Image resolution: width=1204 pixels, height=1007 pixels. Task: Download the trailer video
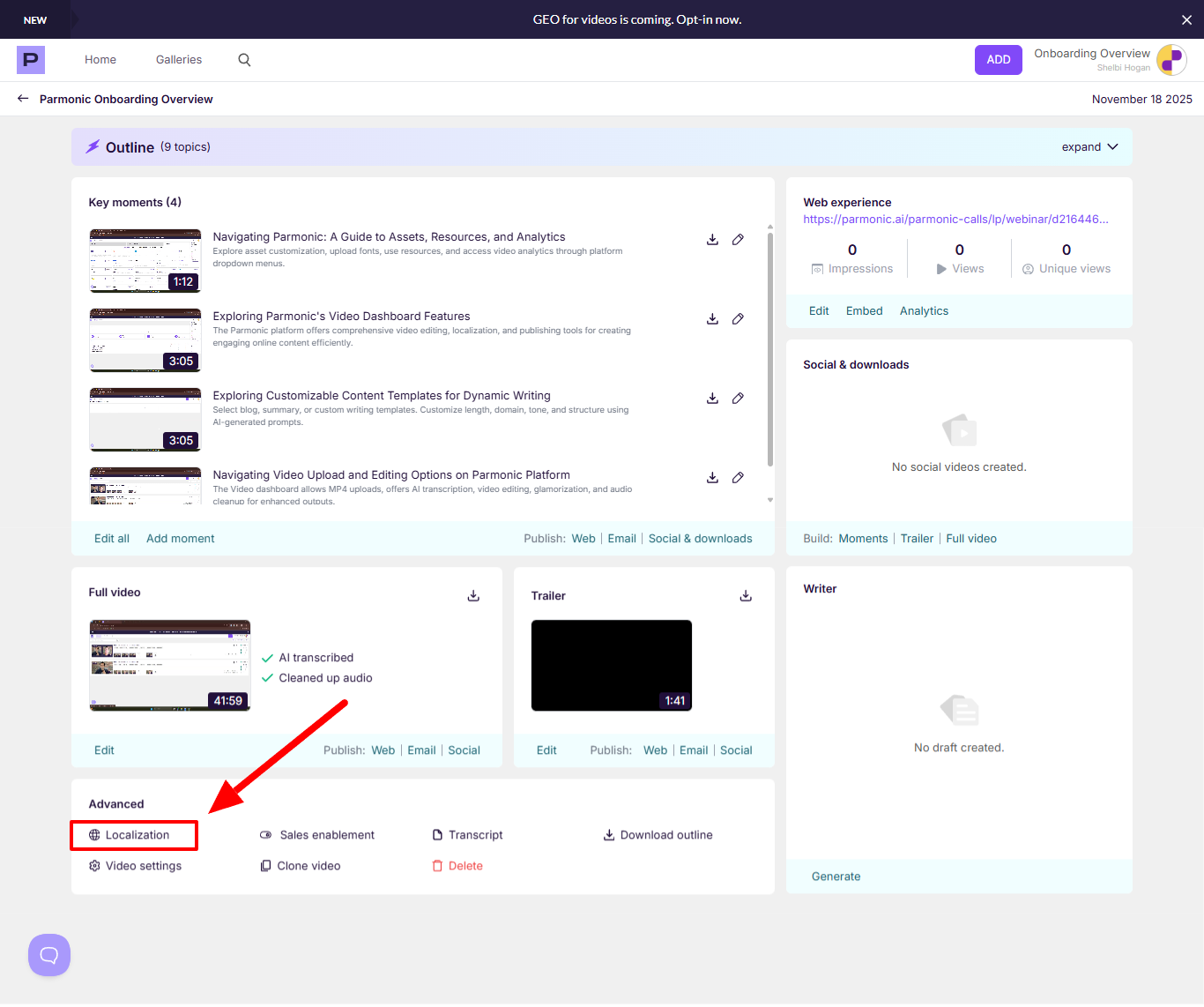pyautogui.click(x=746, y=595)
